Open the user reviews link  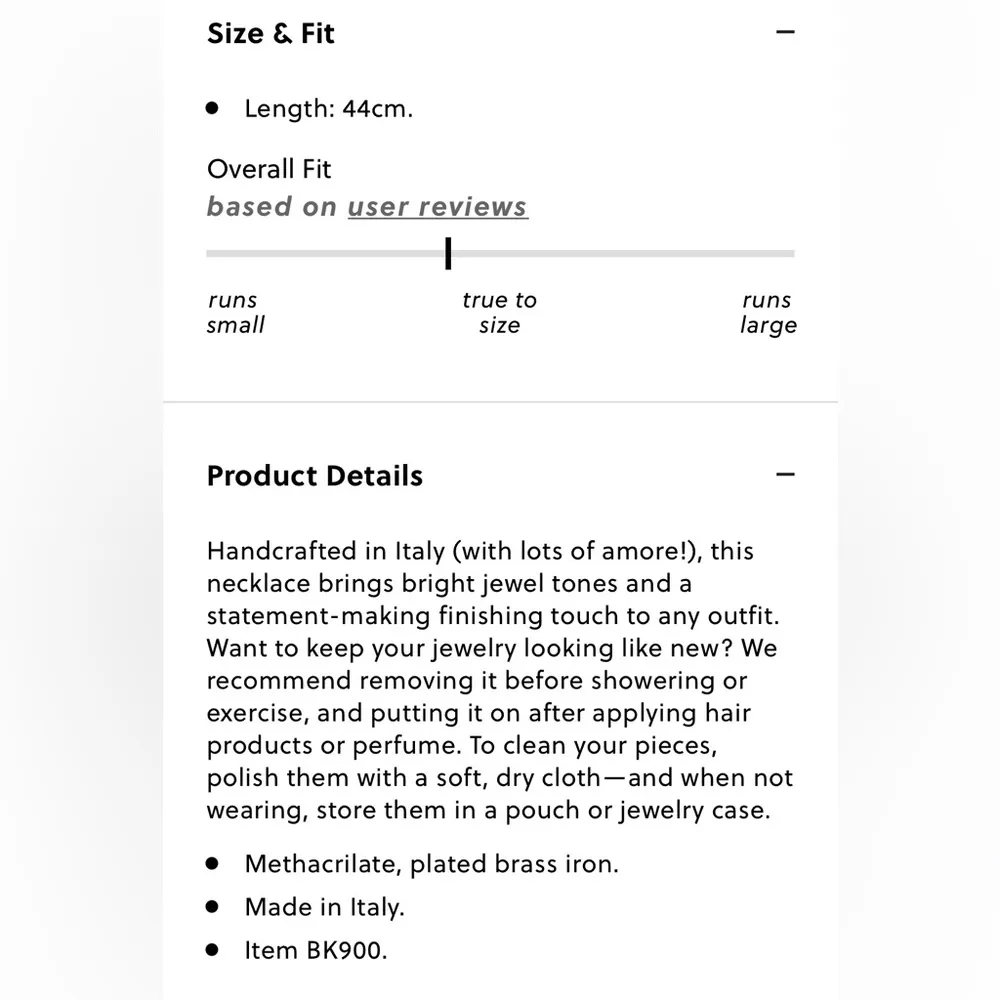pos(437,207)
